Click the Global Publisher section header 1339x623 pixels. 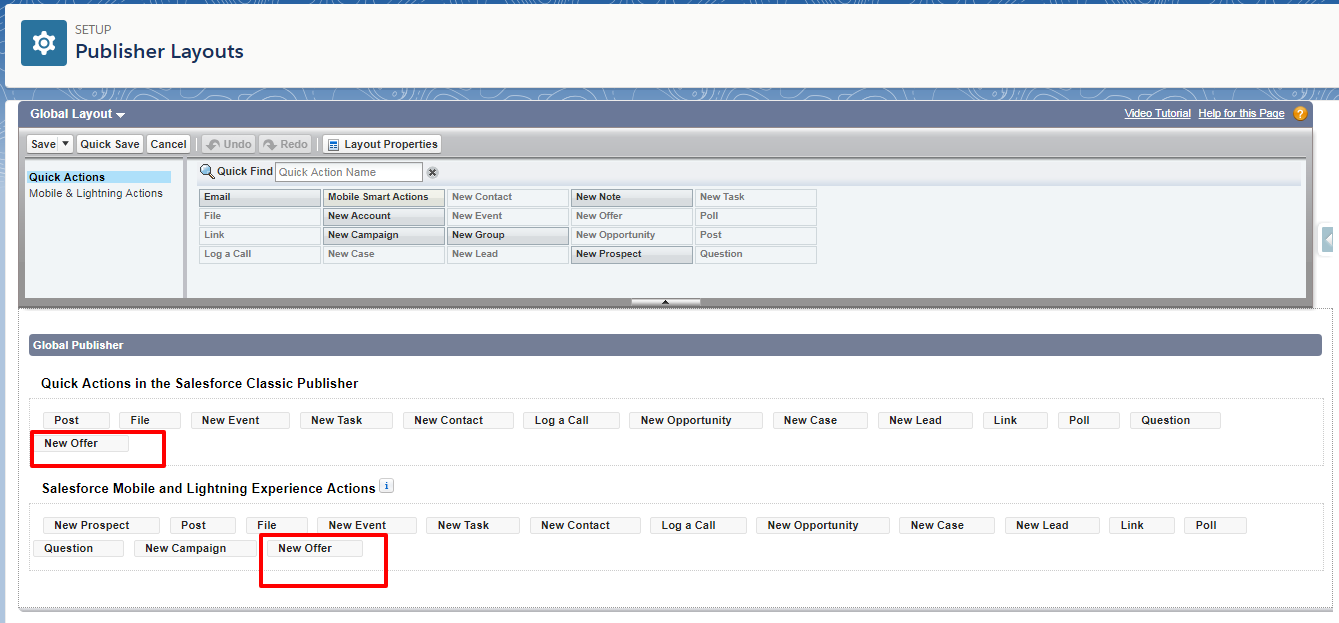click(675, 345)
